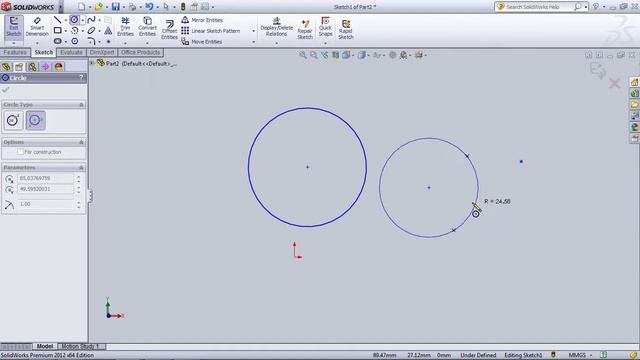The height and width of the screenshot is (360, 640).
Task: Expand the Linear Sketch Pattern dropdown arrow
Action: (253, 31)
